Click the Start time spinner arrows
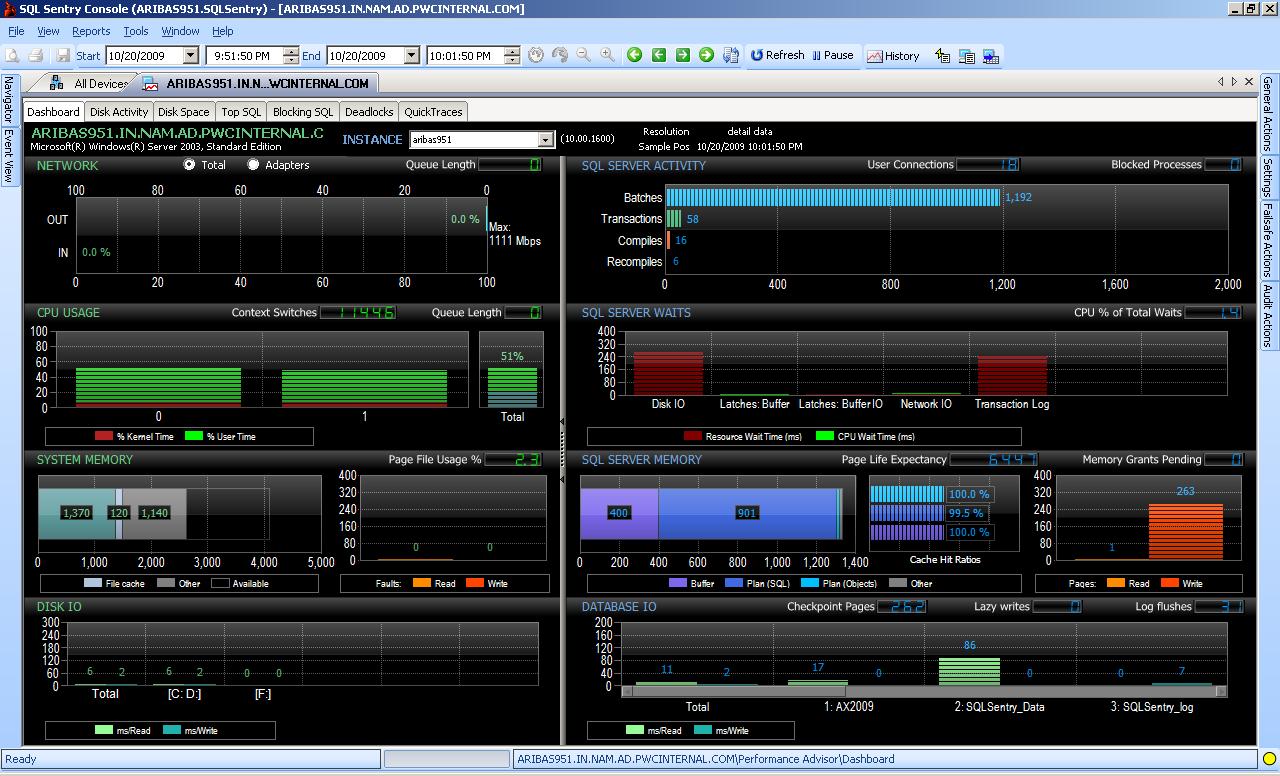 click(x=291, y=56)
